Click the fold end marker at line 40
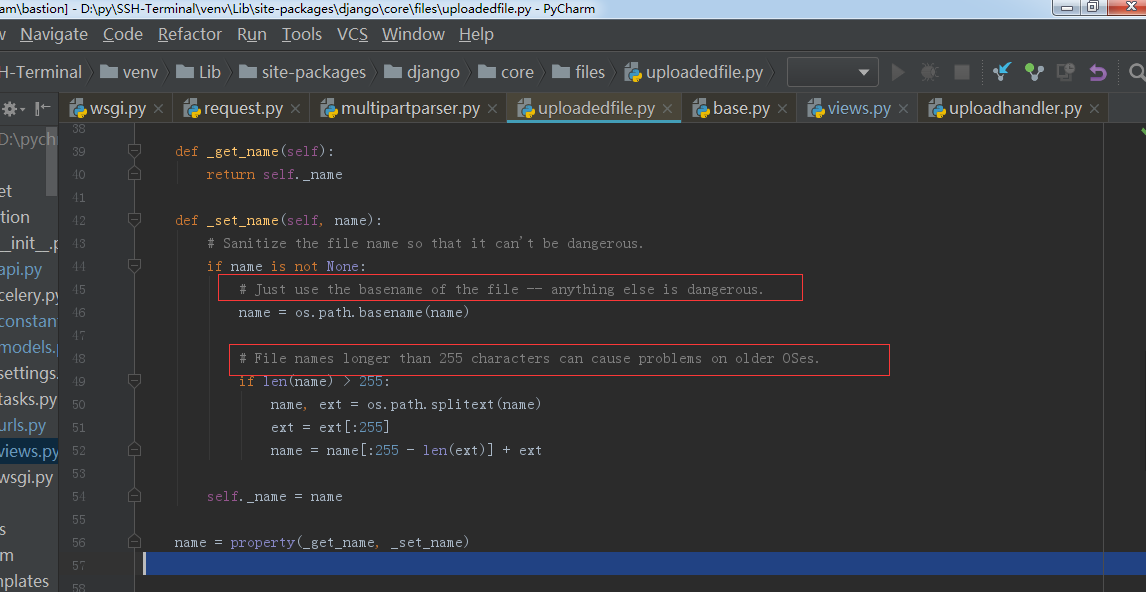The height and width of the screenshot is (592, 1146). 134,174
